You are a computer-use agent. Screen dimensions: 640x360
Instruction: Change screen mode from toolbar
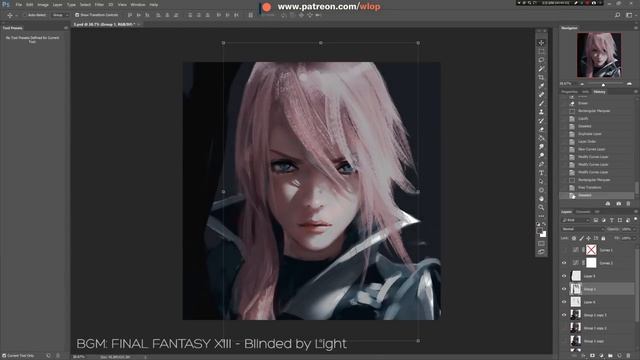coord(541,252)
